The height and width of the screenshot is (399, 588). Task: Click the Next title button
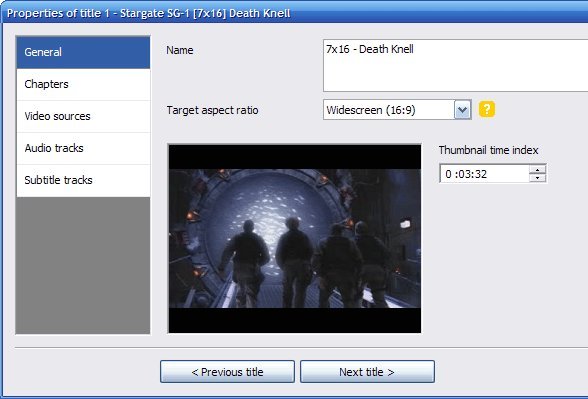367,372
